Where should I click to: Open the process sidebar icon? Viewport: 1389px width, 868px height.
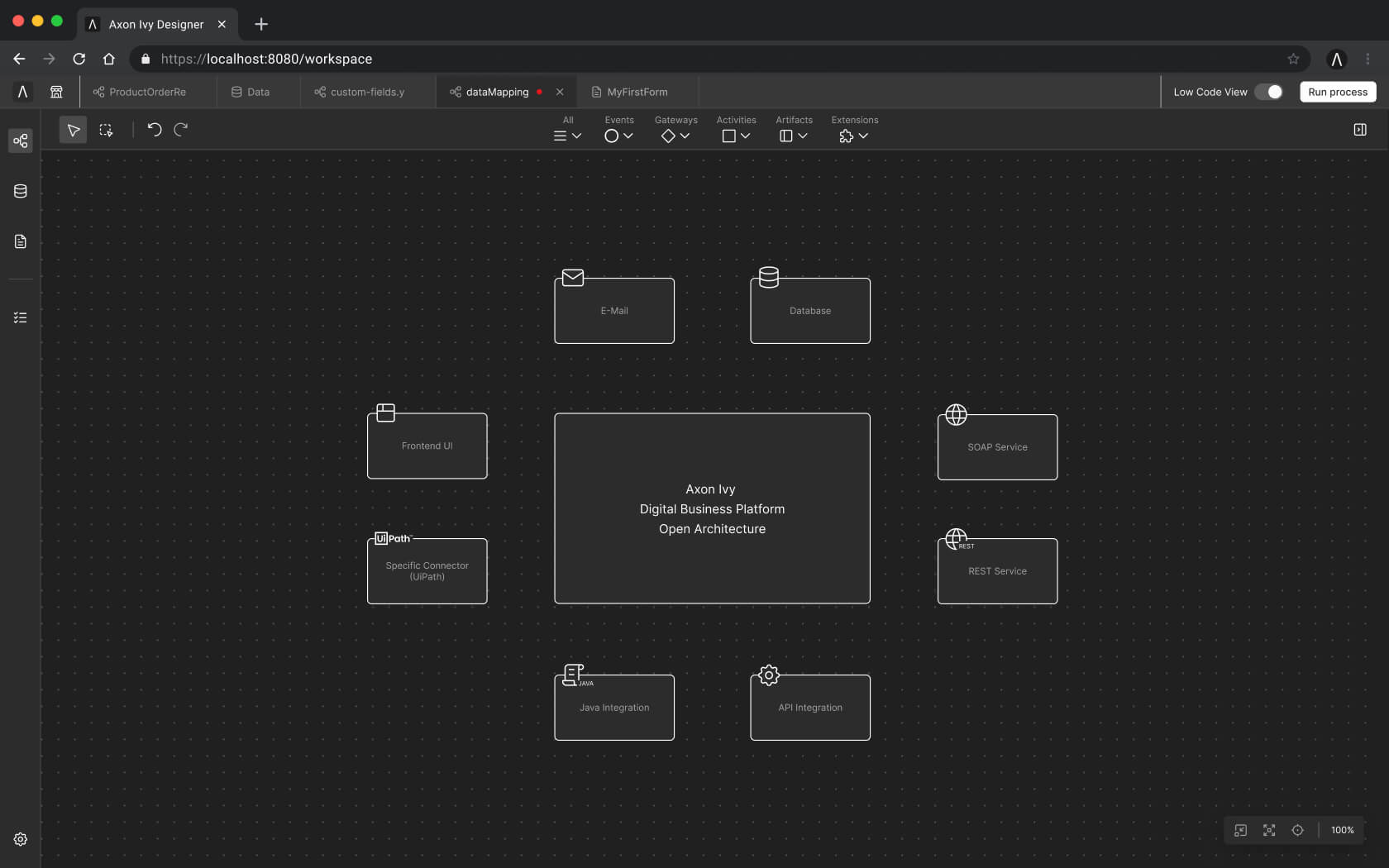tap(21, 141)
